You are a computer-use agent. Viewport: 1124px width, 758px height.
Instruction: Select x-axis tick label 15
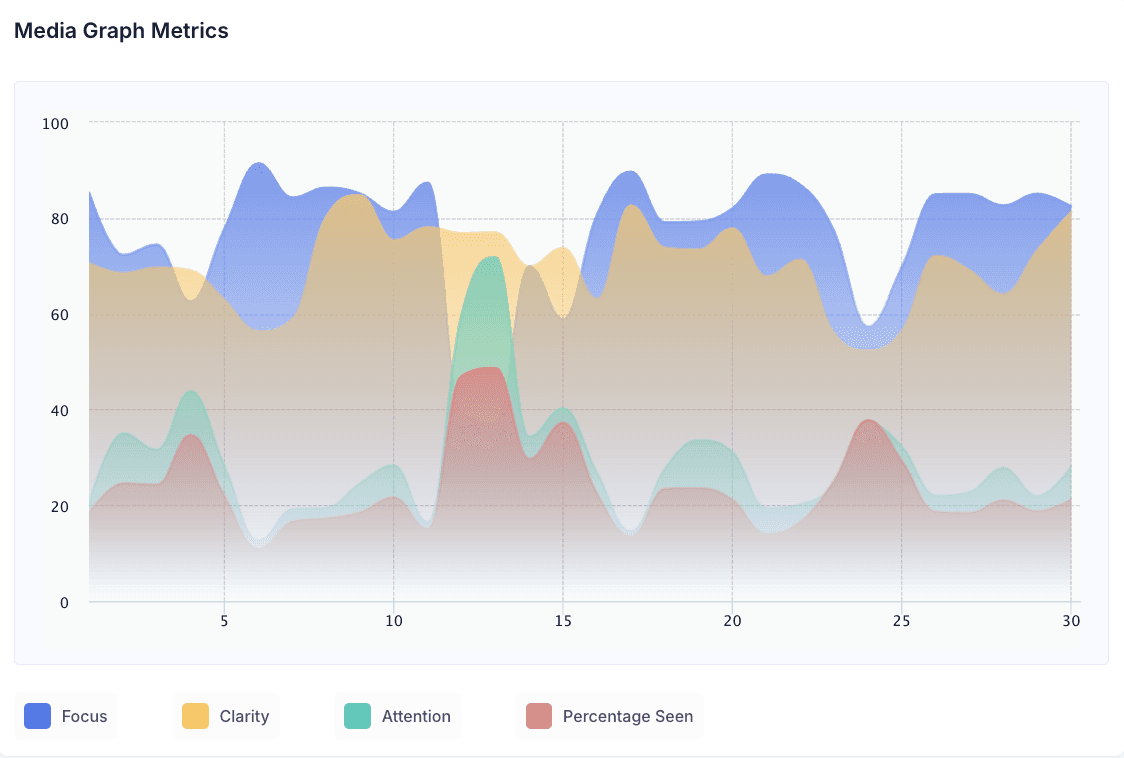tap(563, 621)
